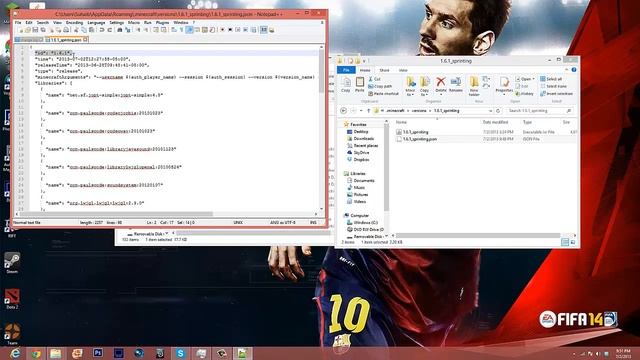Open the Language menu in Notepad++
The height and width of the screenshot is (360, 640).
coord(96,23)
